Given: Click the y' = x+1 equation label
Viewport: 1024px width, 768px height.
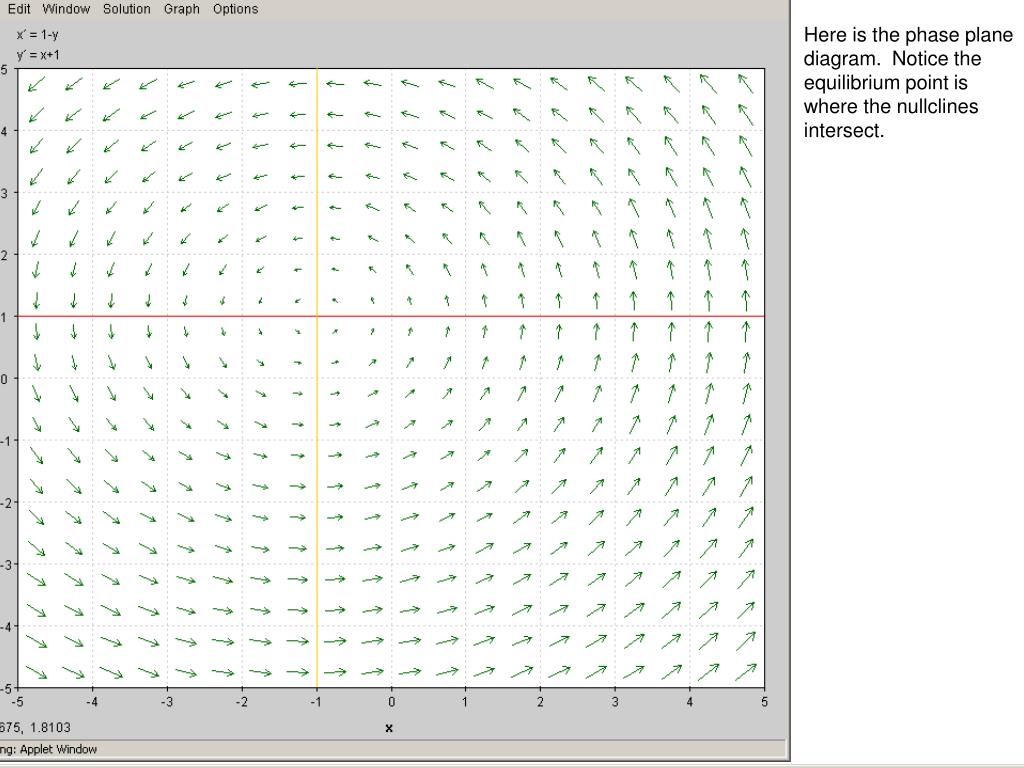Looking at the screenshot, I should pyautogui.click(x=39, y=55).
